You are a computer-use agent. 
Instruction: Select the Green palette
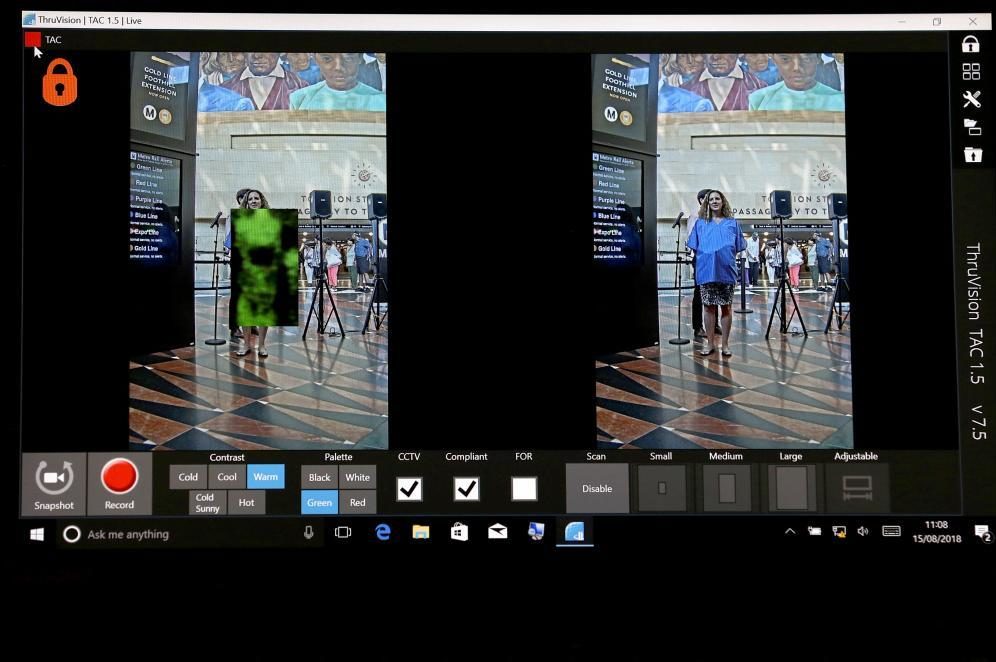click(x=320, y=503)
